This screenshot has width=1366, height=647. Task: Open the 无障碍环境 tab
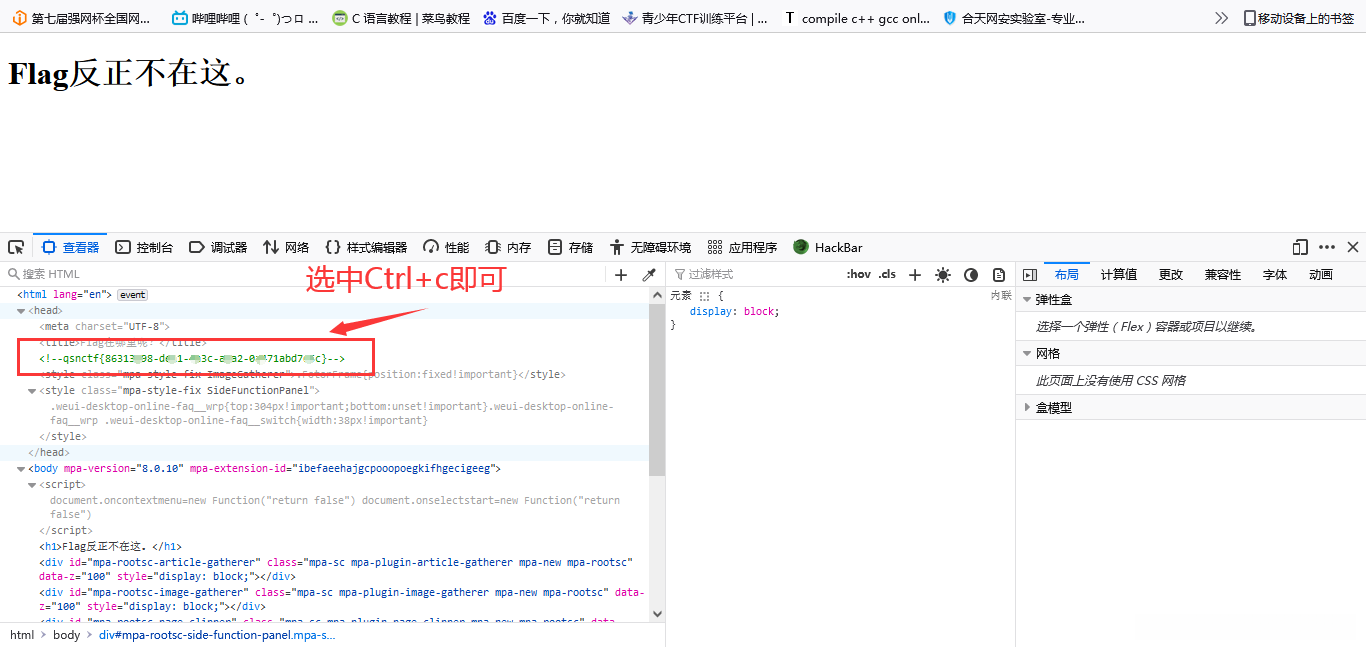tap(650, 247)
